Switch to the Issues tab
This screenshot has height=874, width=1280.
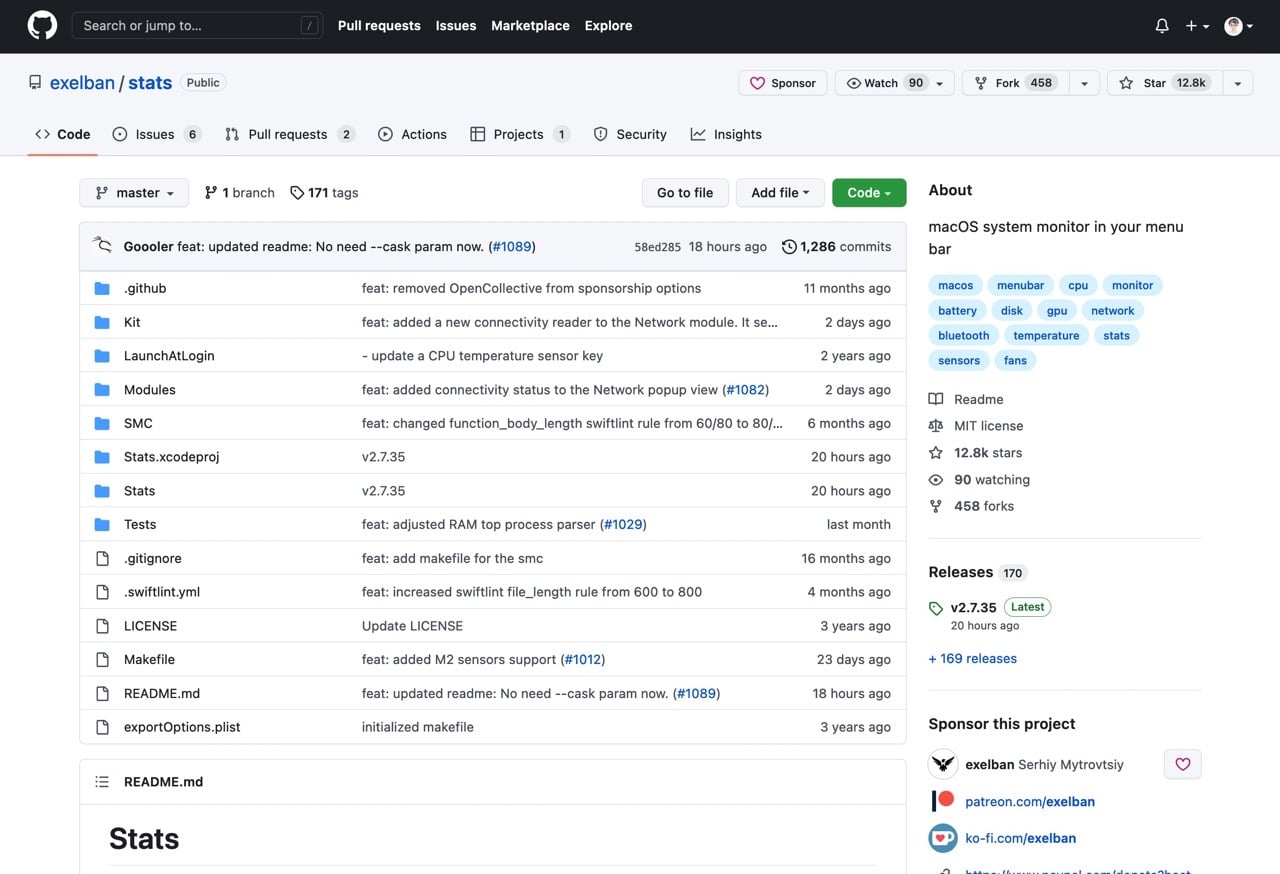tap(156, 134)
